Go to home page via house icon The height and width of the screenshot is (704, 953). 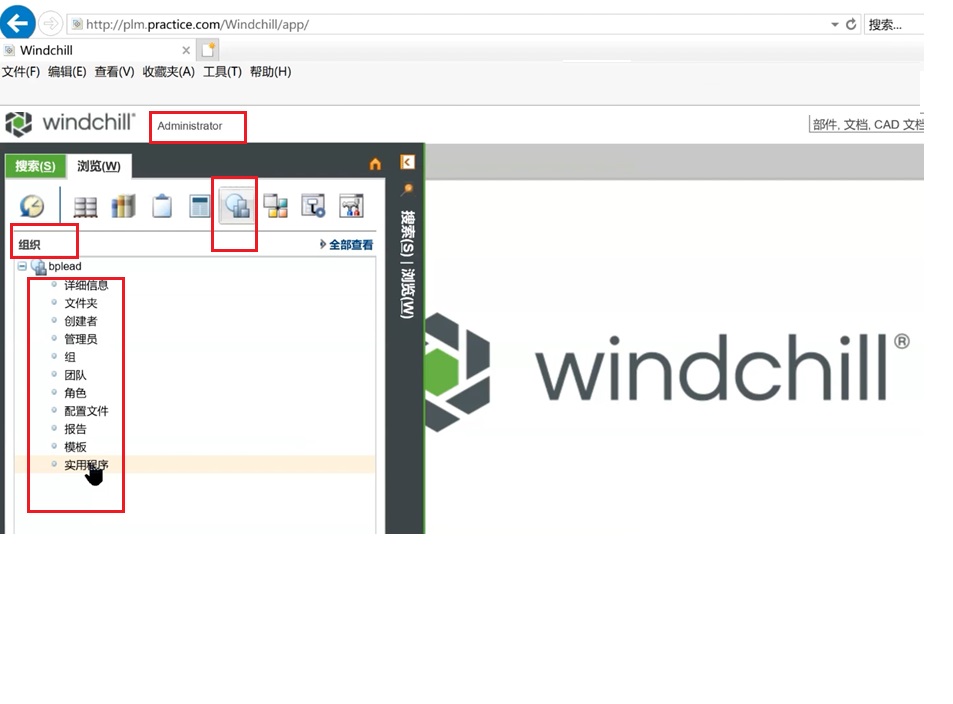click(x=375, y=164)
